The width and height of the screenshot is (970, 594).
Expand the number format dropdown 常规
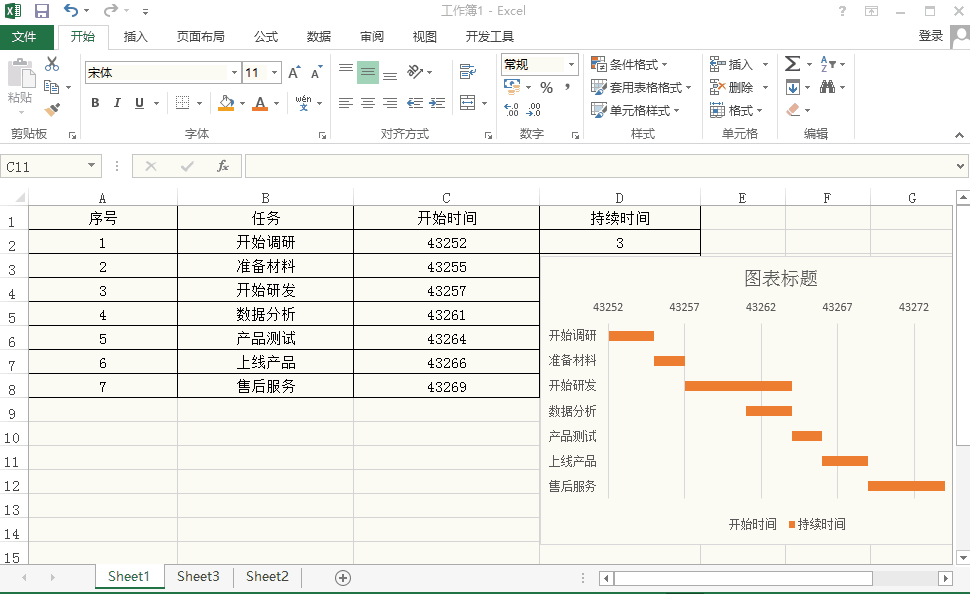[x=572, y=64]
